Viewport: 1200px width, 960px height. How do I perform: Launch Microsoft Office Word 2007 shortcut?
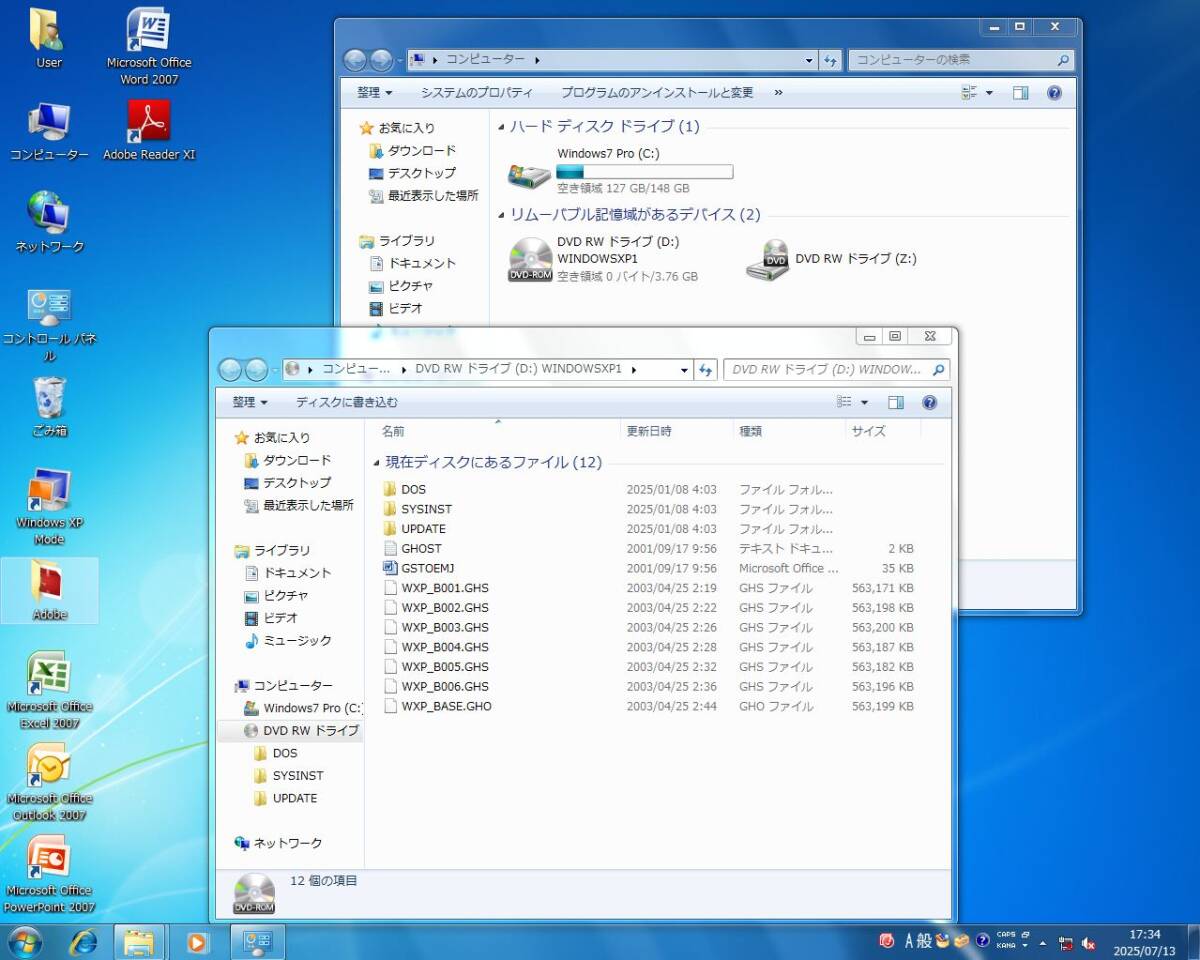[x=149, y=45]
